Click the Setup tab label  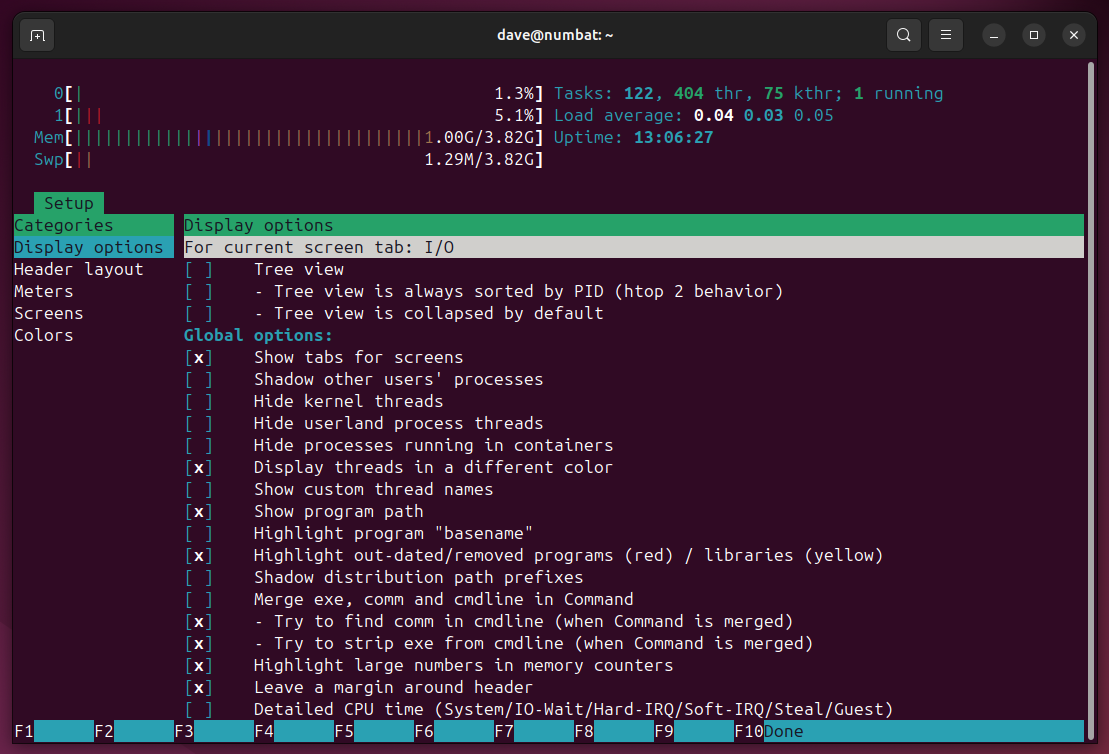tap(68, 202)
